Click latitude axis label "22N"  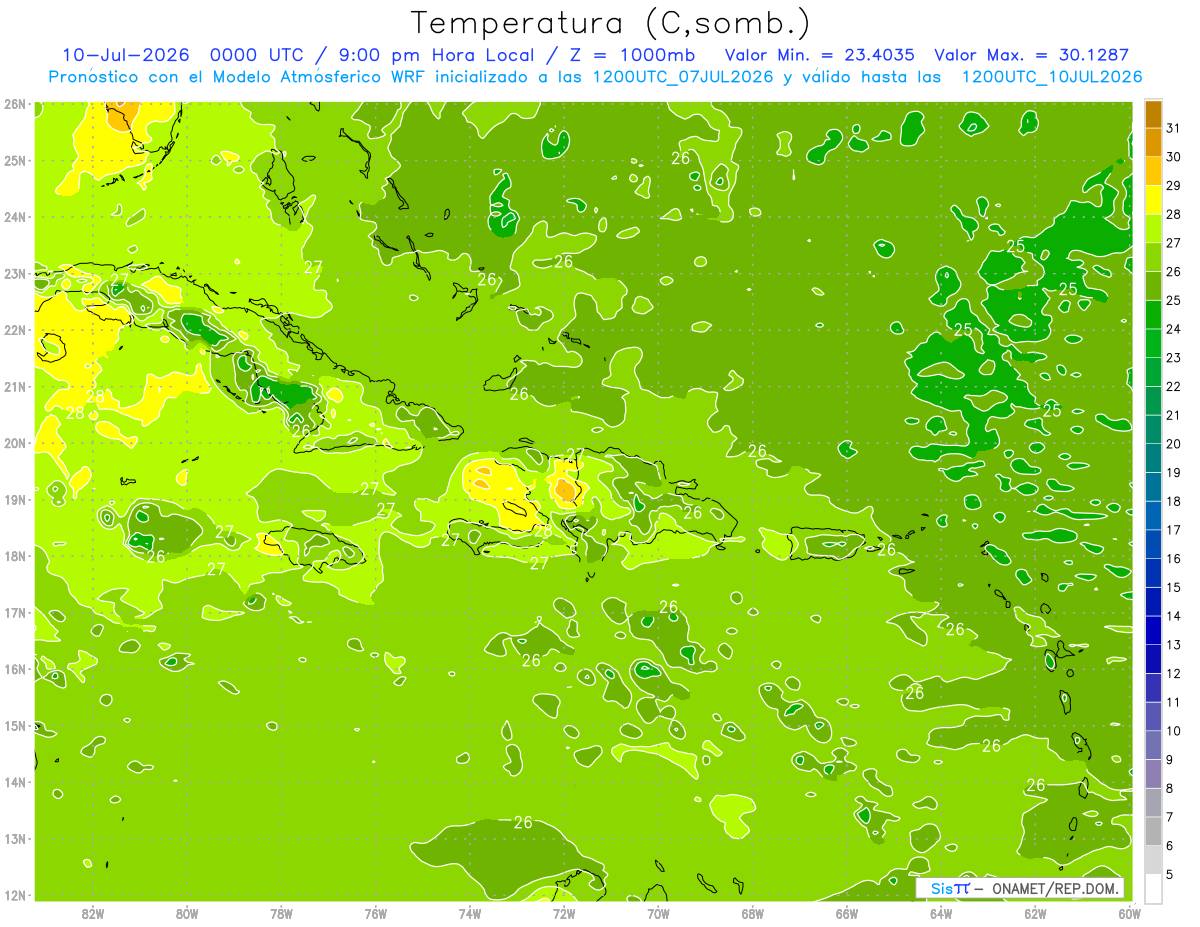[15, 330]
